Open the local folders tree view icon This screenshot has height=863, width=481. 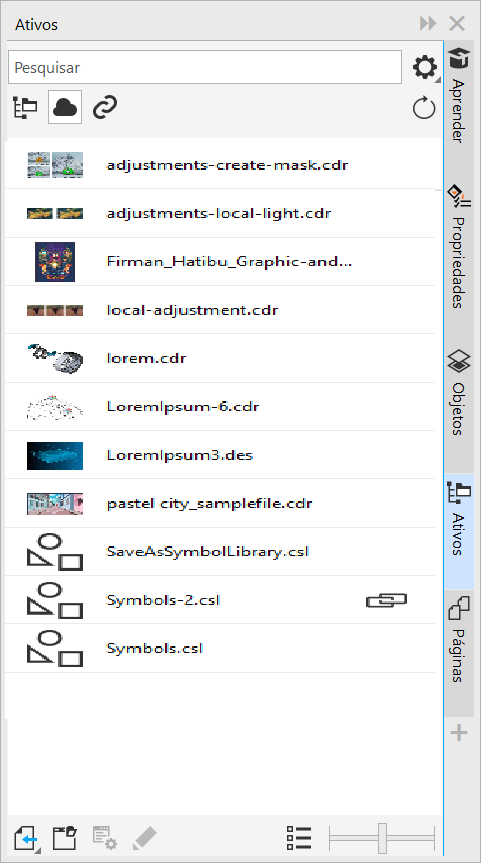(25, 107)
